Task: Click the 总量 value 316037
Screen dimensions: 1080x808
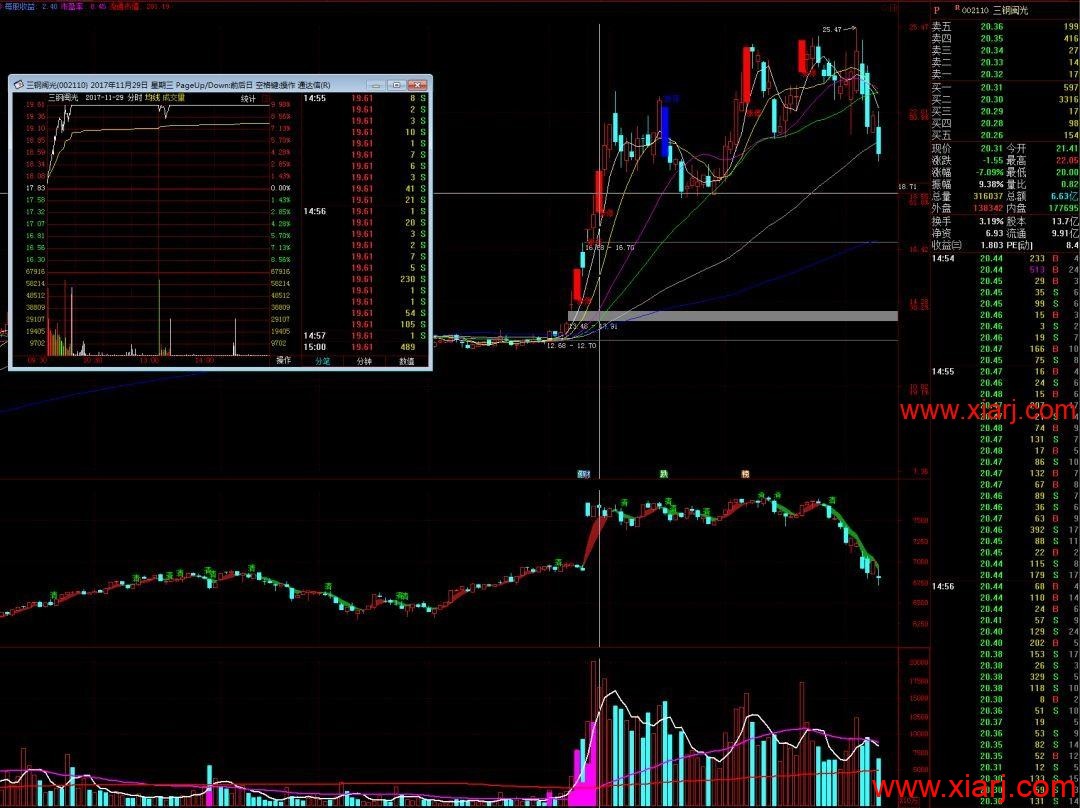Action: [x=988, y=196]
